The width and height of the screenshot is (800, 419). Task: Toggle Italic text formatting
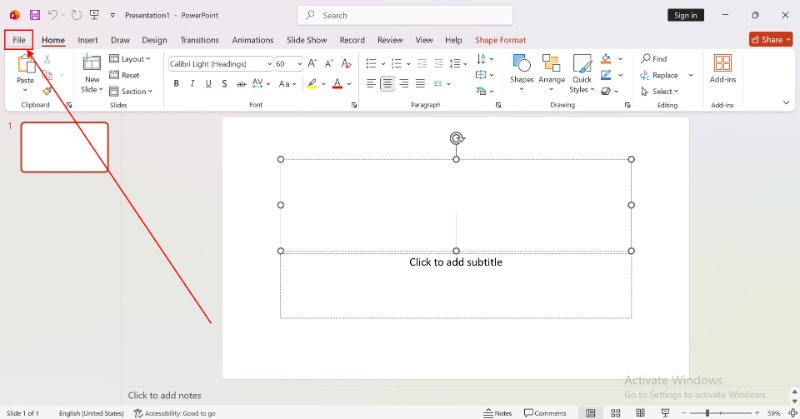(x=194, y=84)
